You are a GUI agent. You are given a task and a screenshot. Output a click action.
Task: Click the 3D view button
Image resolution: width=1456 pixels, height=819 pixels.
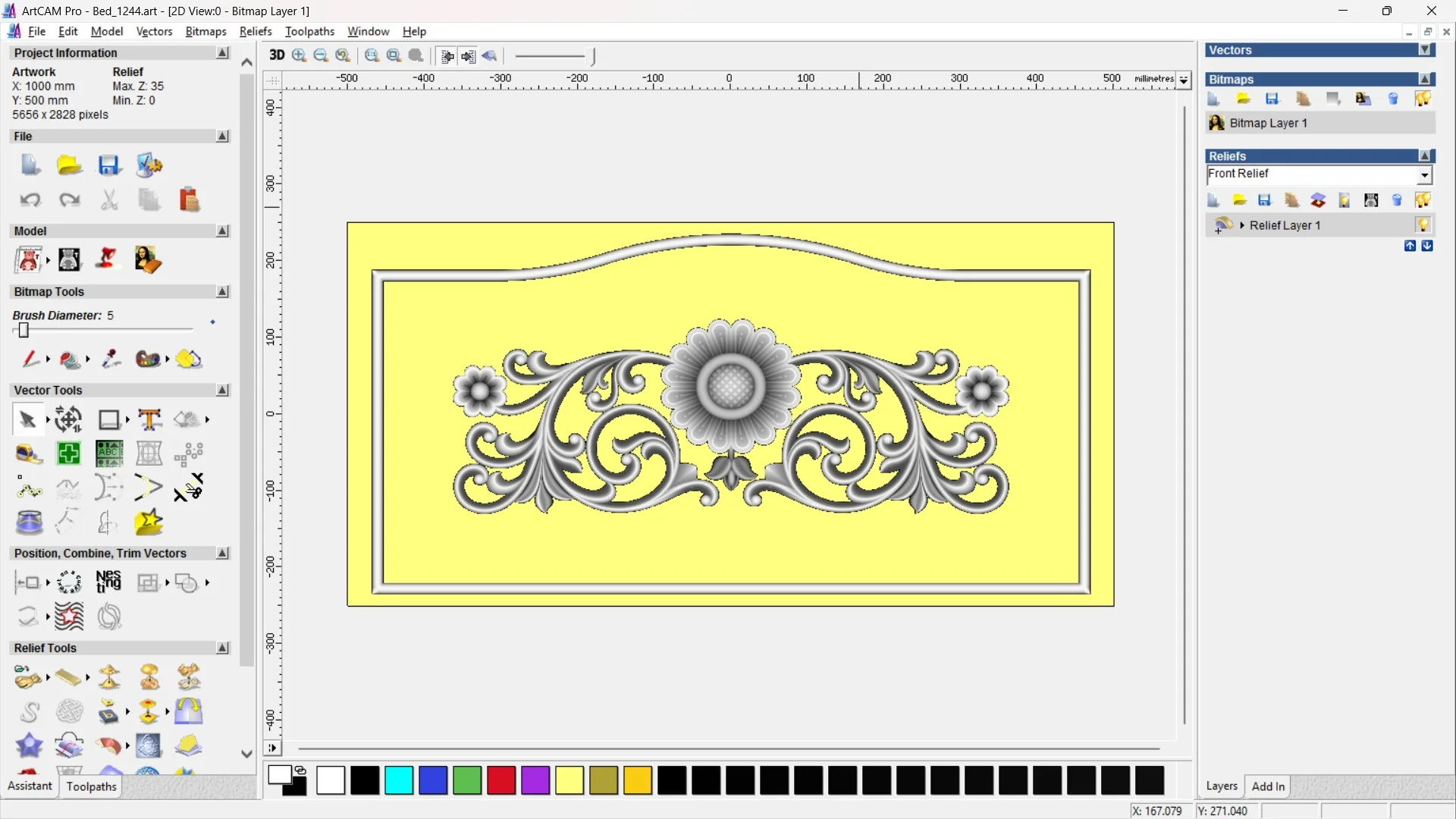click(277, 55)
